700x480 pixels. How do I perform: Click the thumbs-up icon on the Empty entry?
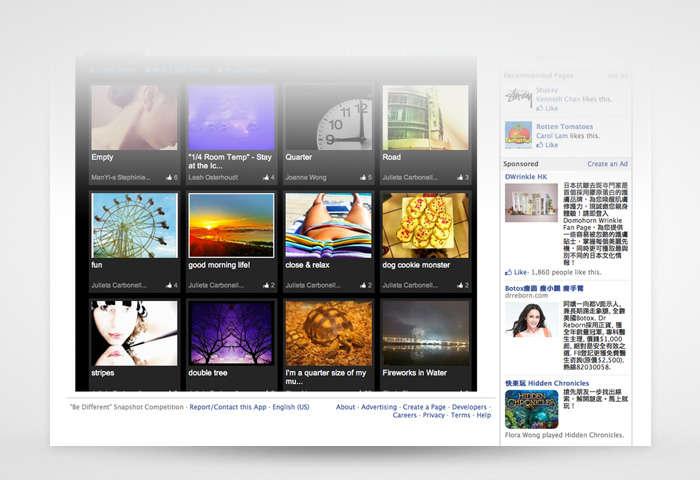point(169,177)
